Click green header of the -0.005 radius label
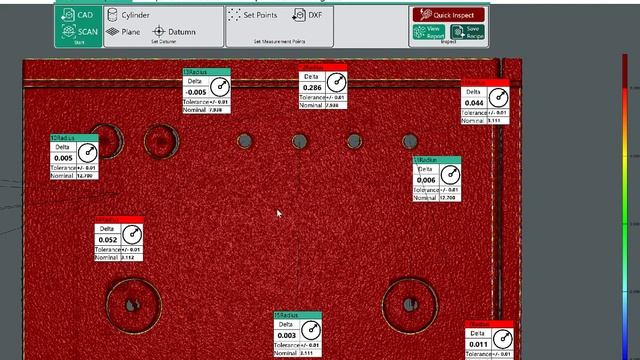The width and height of the screenshot is (640, 360). click(x=207, y=72)
